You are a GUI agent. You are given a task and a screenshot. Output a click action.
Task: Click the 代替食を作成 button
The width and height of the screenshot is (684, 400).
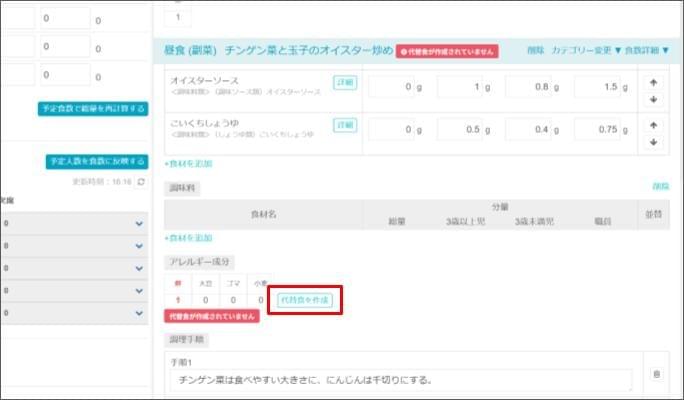pyautogui.click(x=303, y=299)
